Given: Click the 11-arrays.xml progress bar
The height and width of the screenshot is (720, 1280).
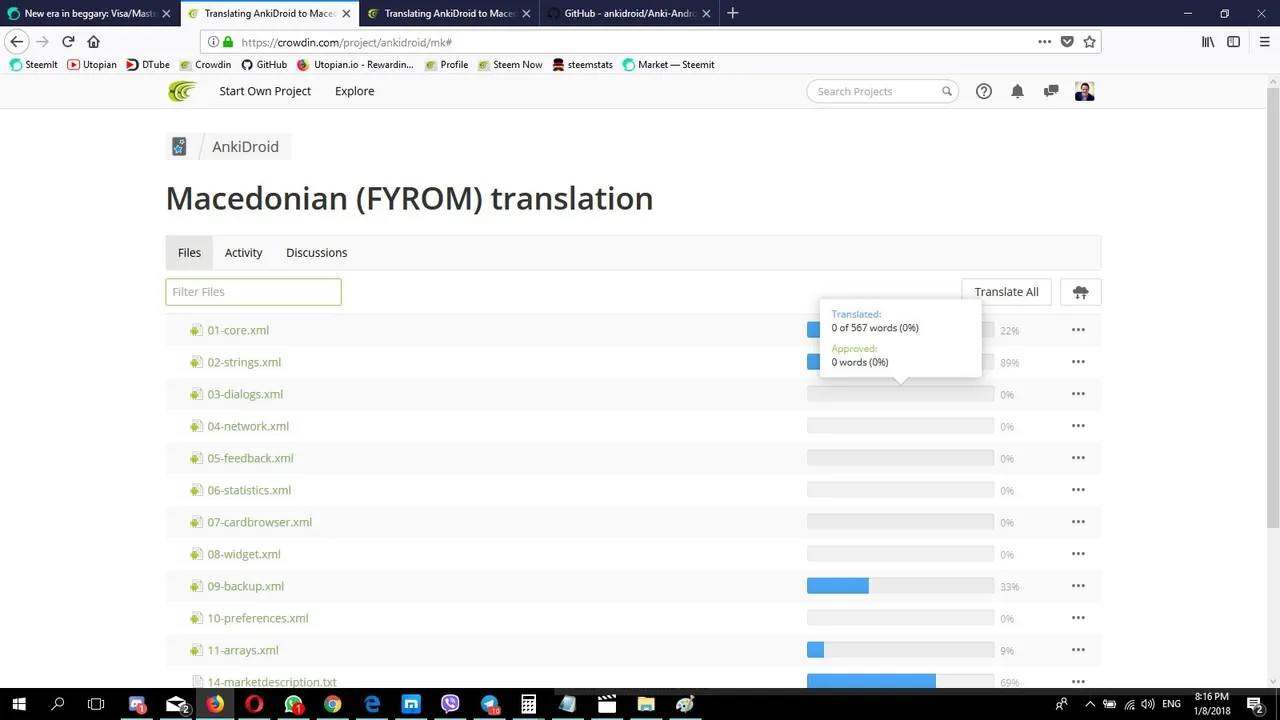Looking at the screenshot, I should pyautogui.click(x=900, y=650).
